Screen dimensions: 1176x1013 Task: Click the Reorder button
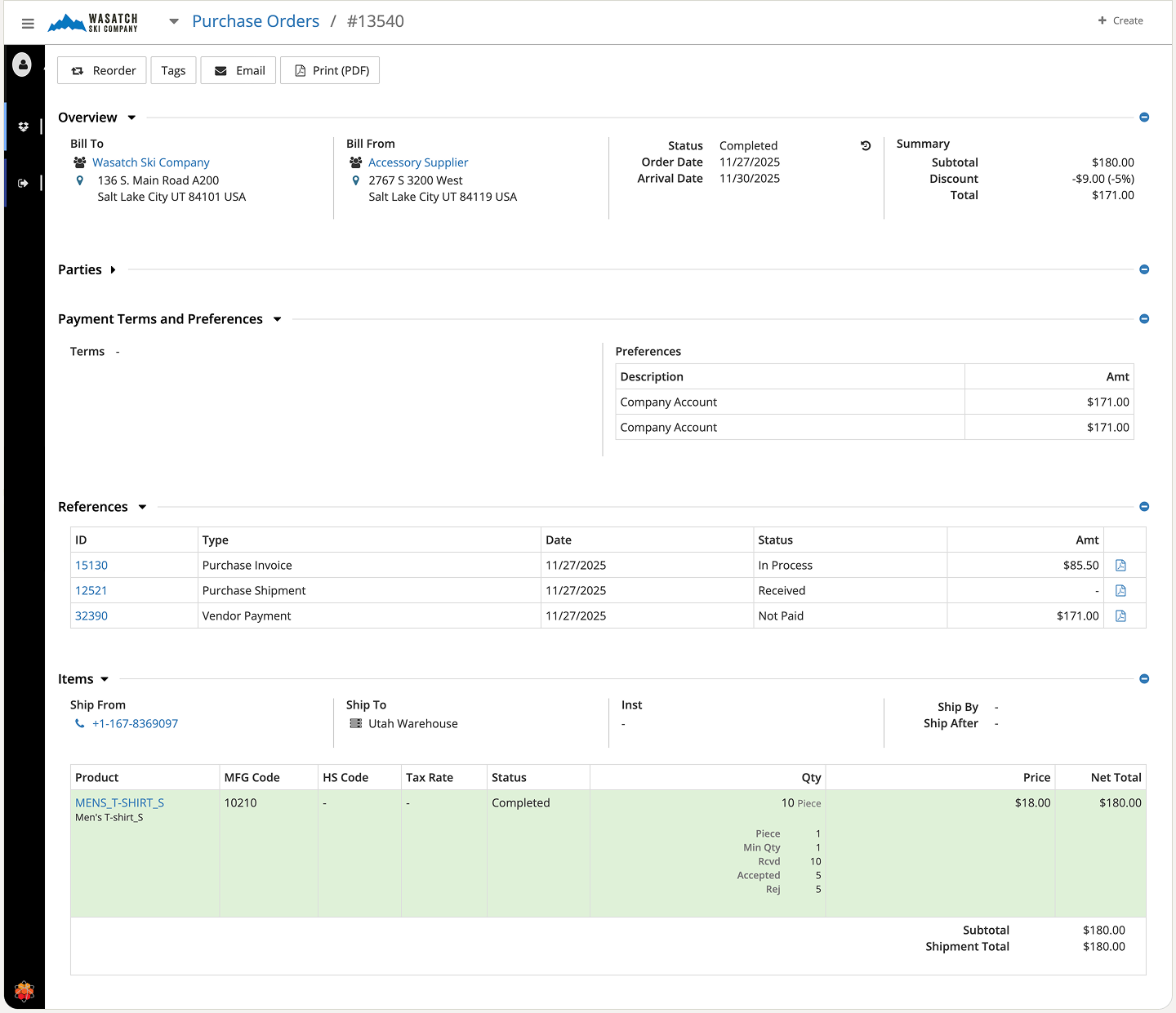102,71
